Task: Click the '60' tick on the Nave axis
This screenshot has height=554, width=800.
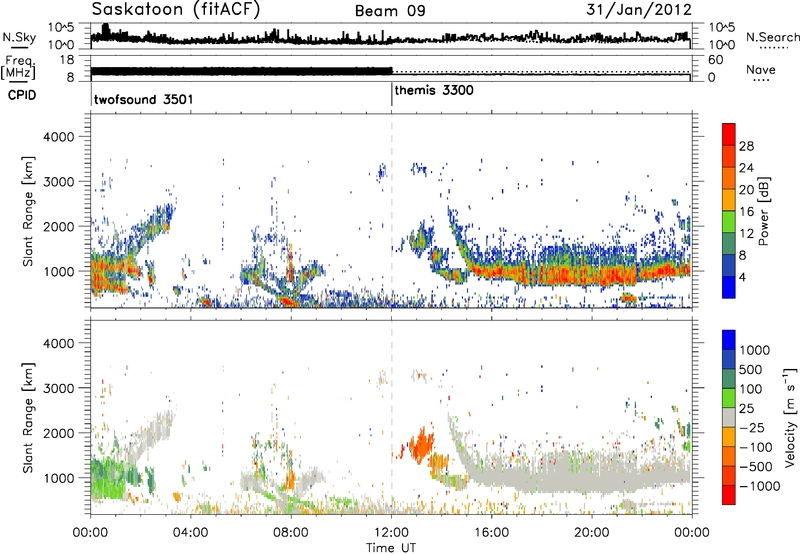Action: [715, 60]
